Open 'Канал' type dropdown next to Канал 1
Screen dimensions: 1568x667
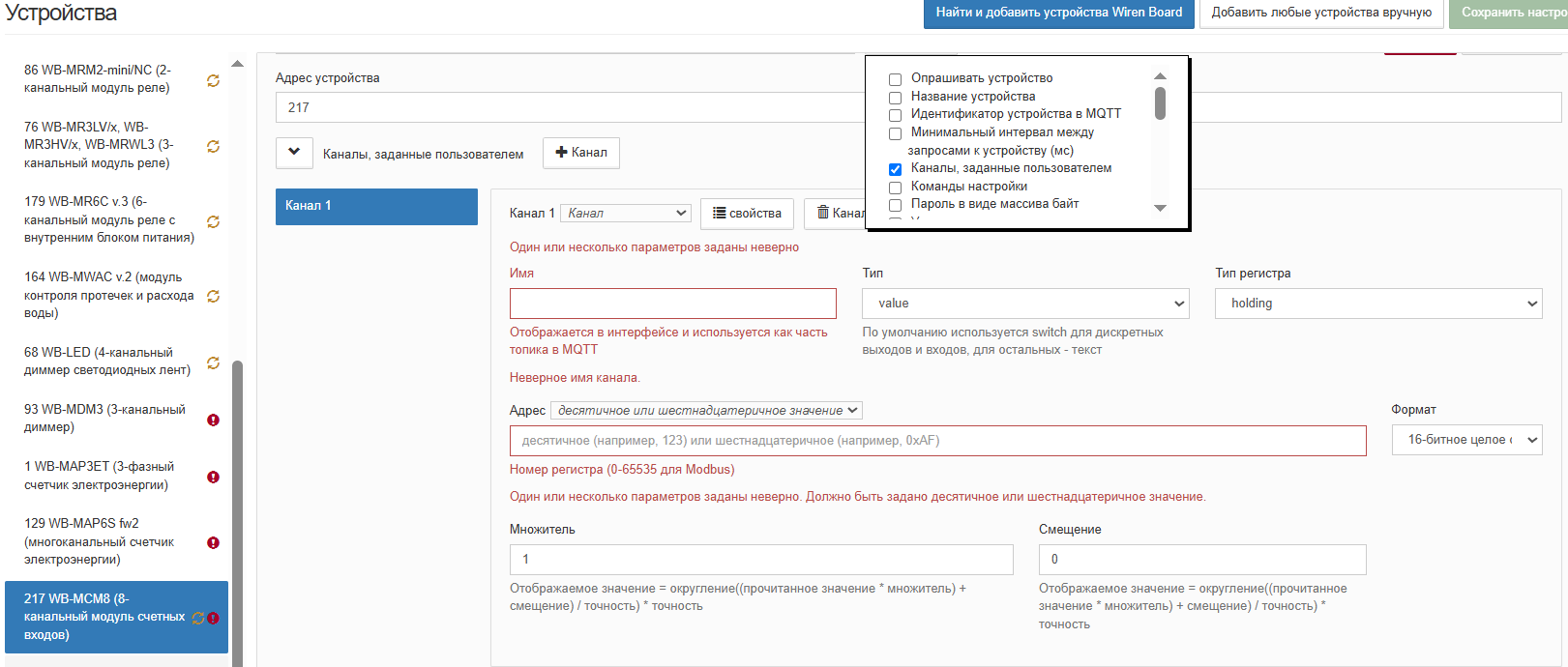click(627, 214)
